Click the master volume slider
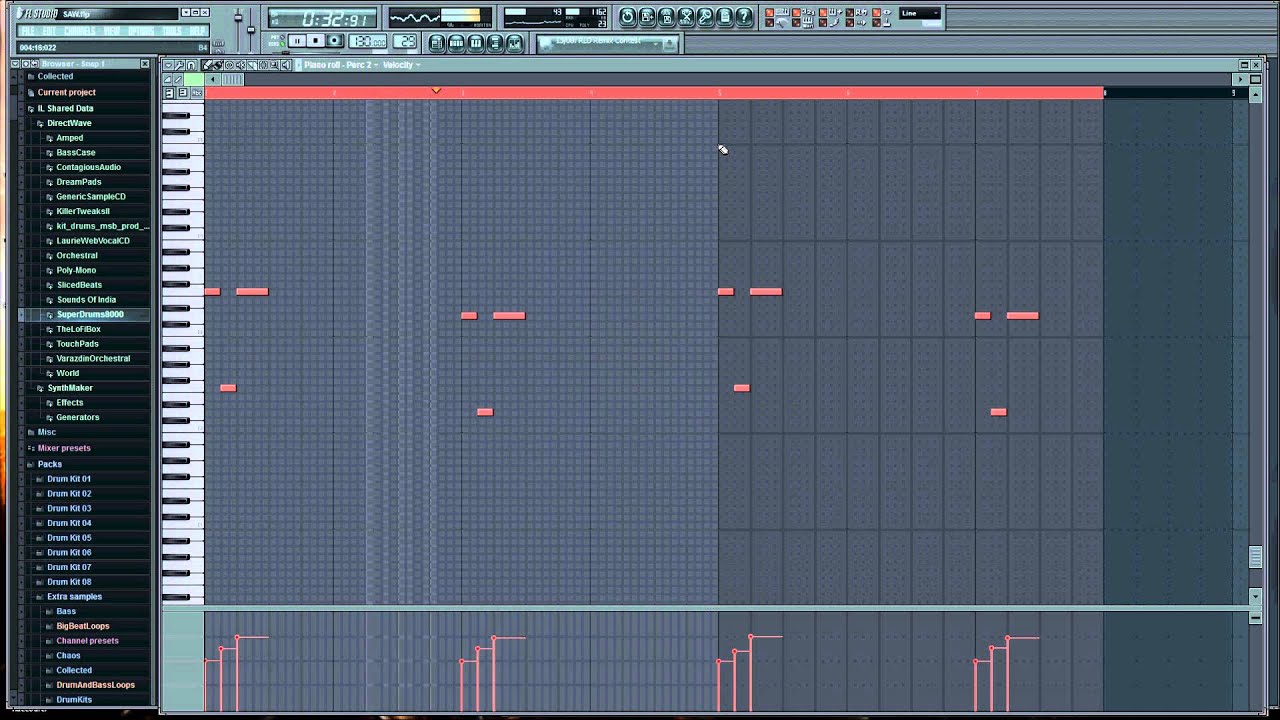The width and height of the screenshot is (1280, 720). 238,18
